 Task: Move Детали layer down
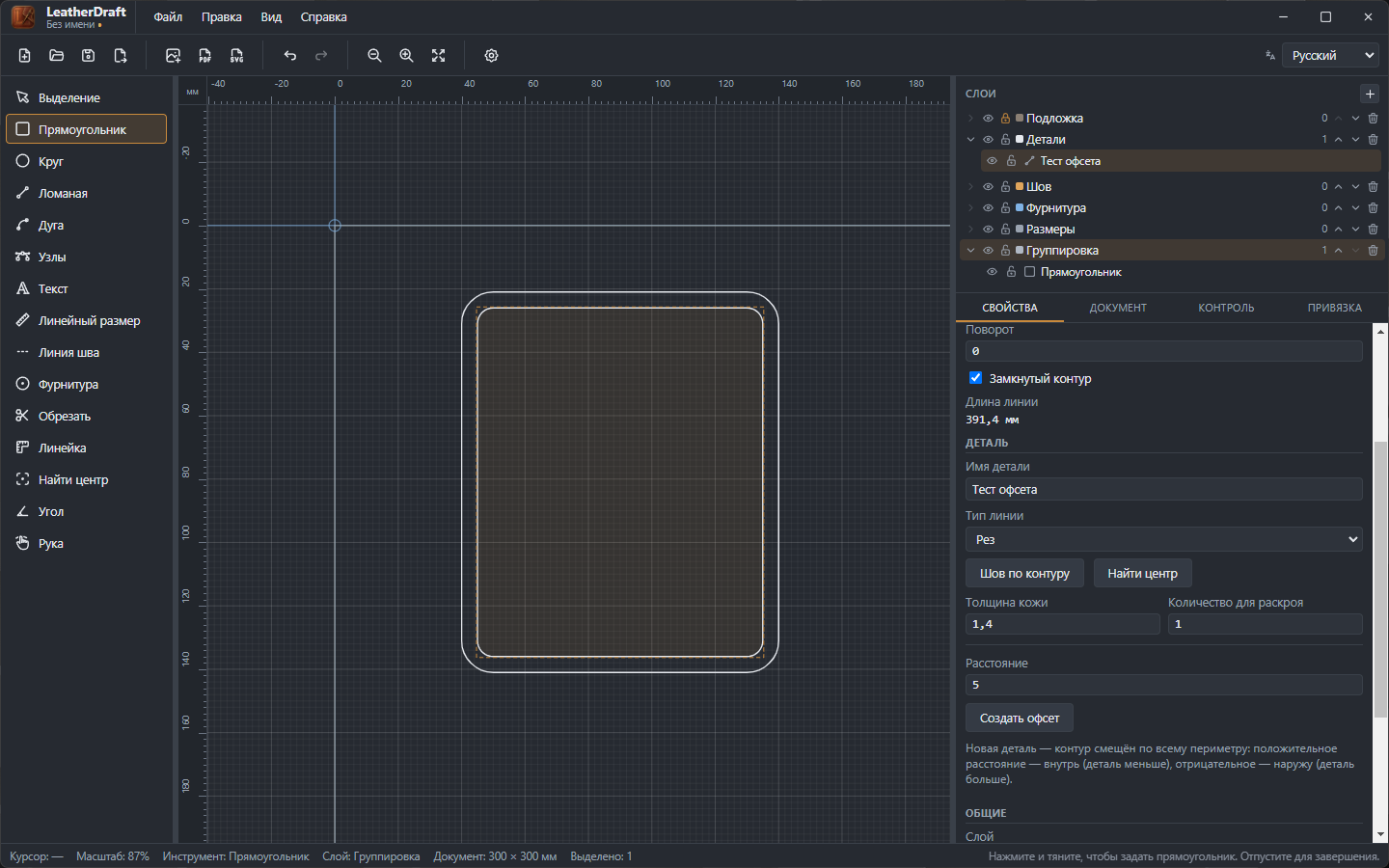tap(1355, 140)
